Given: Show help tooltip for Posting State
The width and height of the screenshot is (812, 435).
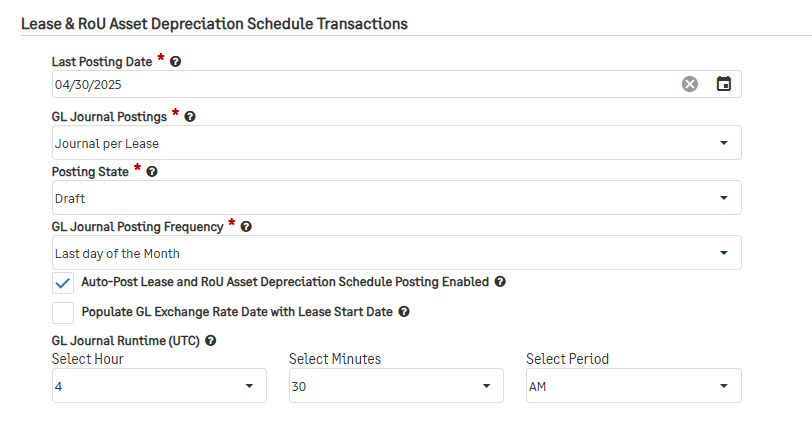Looking at the screenshot, I should click(x=152, y=171).
